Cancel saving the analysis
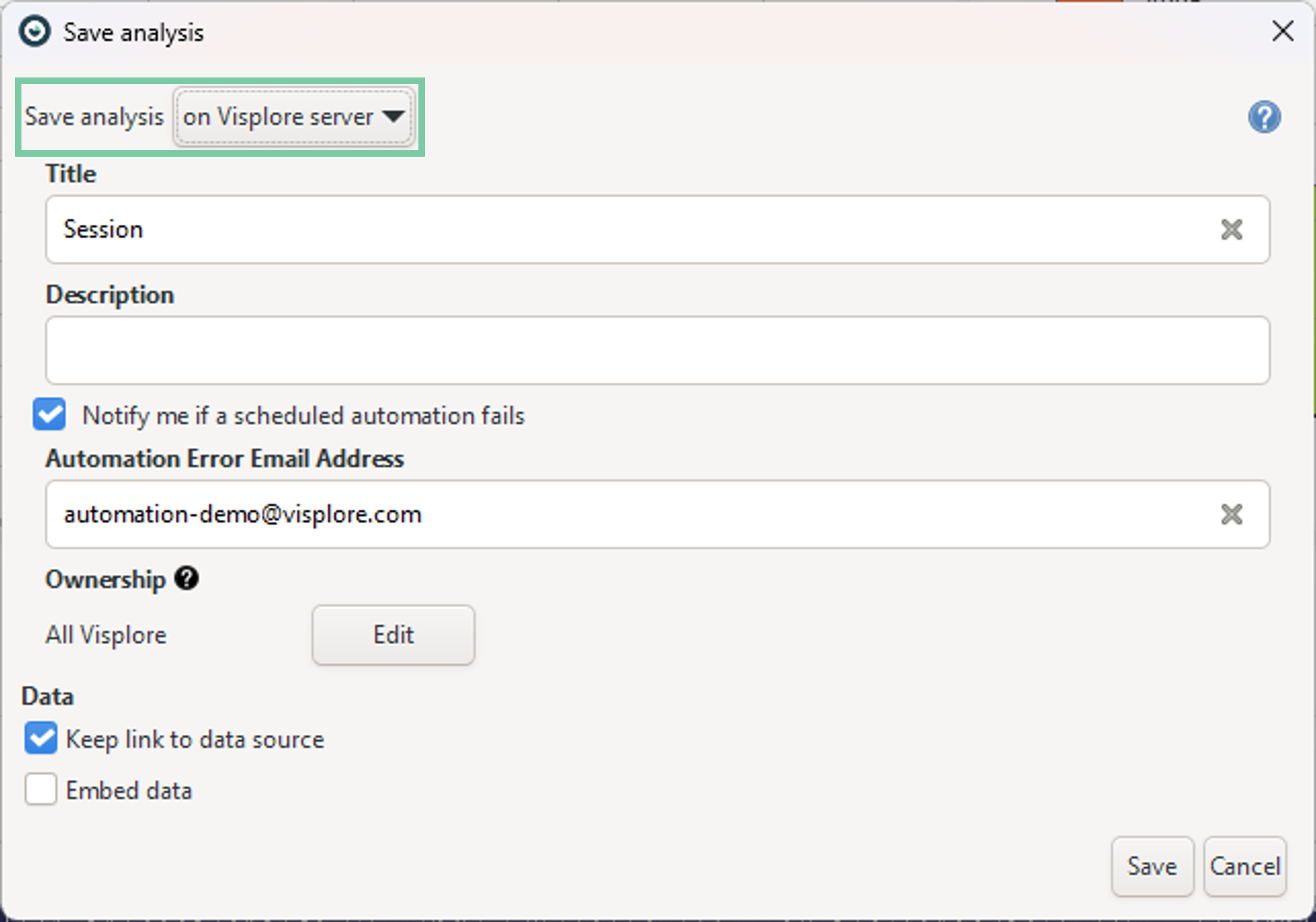 [x=1244, y=867]
